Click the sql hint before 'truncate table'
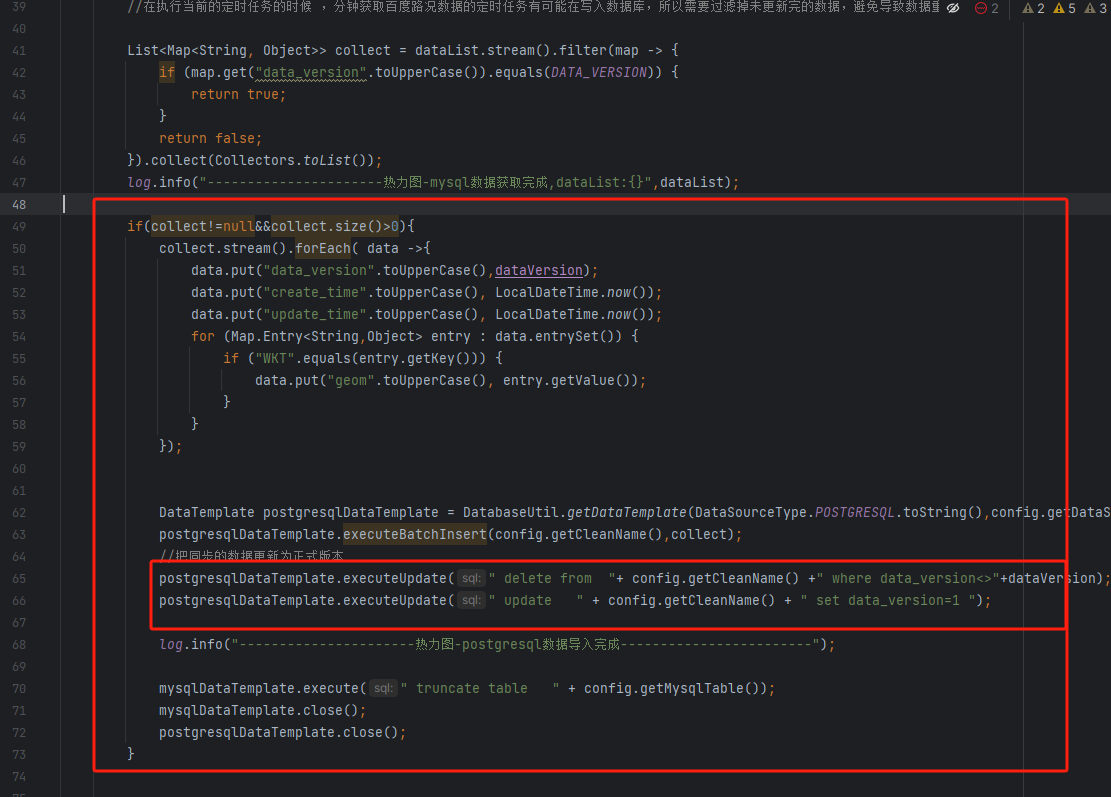The width and height of the screenshot is (1111, 797). tap(383, 688)
